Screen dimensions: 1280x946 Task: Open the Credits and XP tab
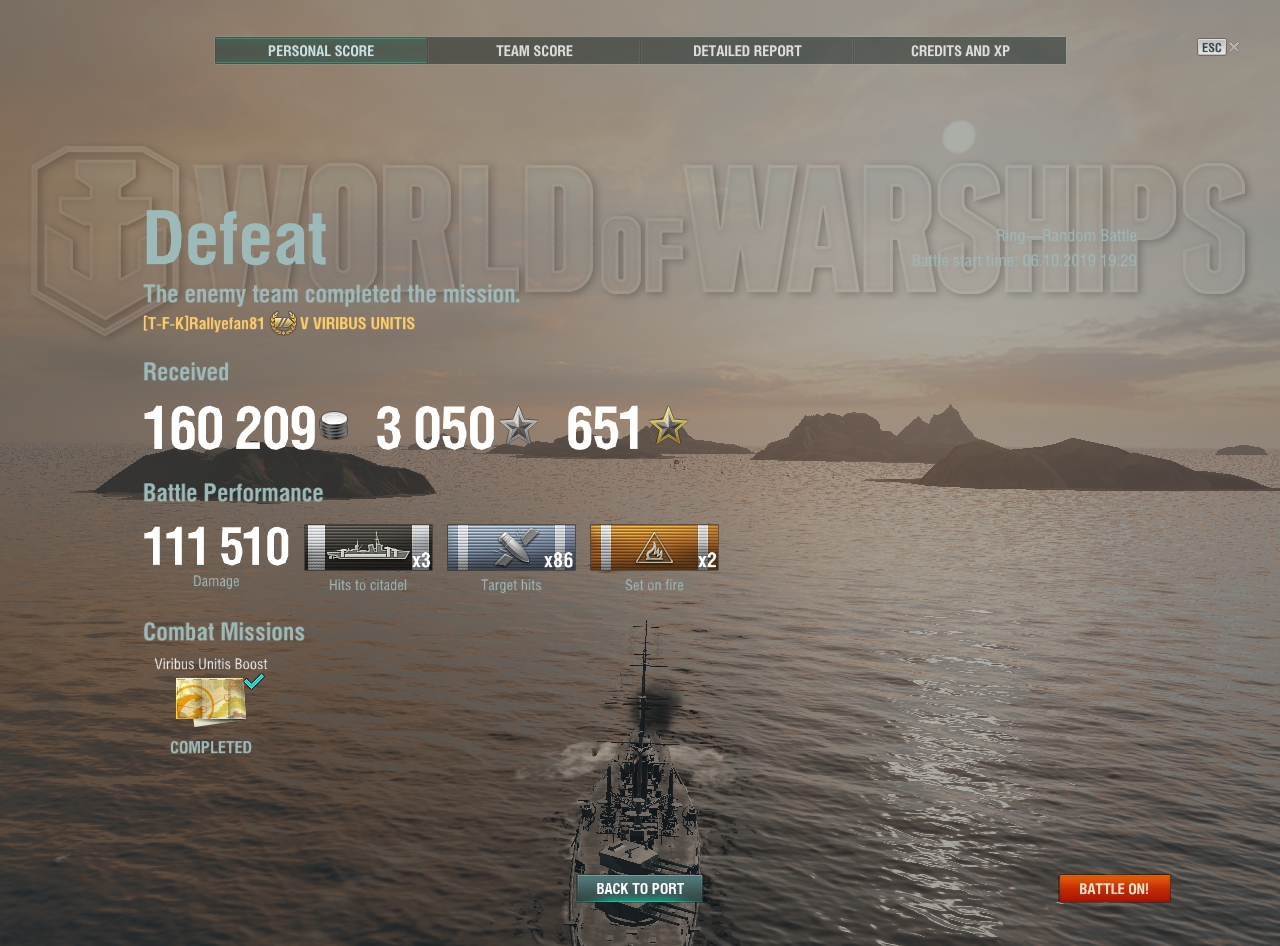[960, 51]
